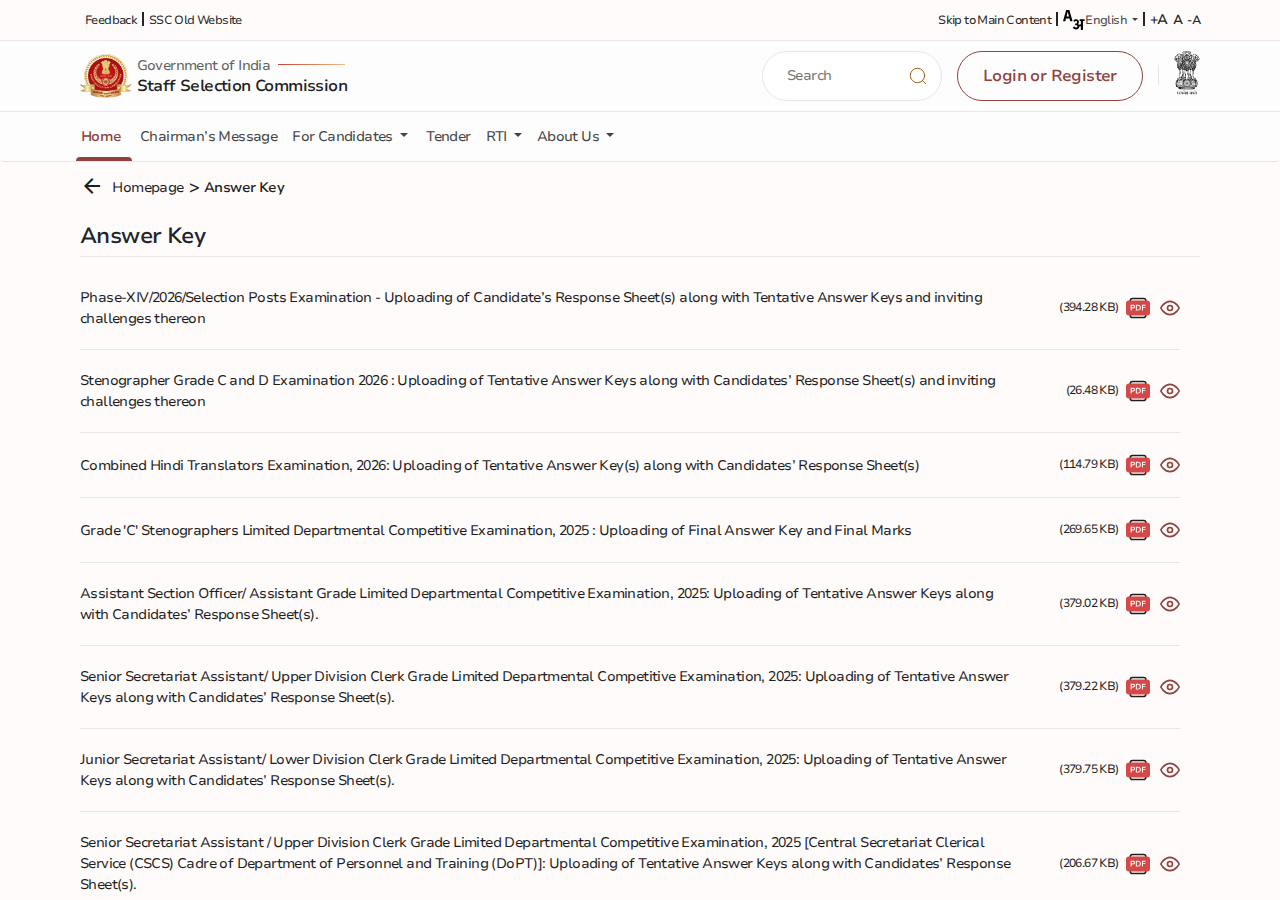Image resolution: width=1280 pixels, height=900 pixels.
Task: Expand the RTI dropdown menu
Action: click(504, 136)
